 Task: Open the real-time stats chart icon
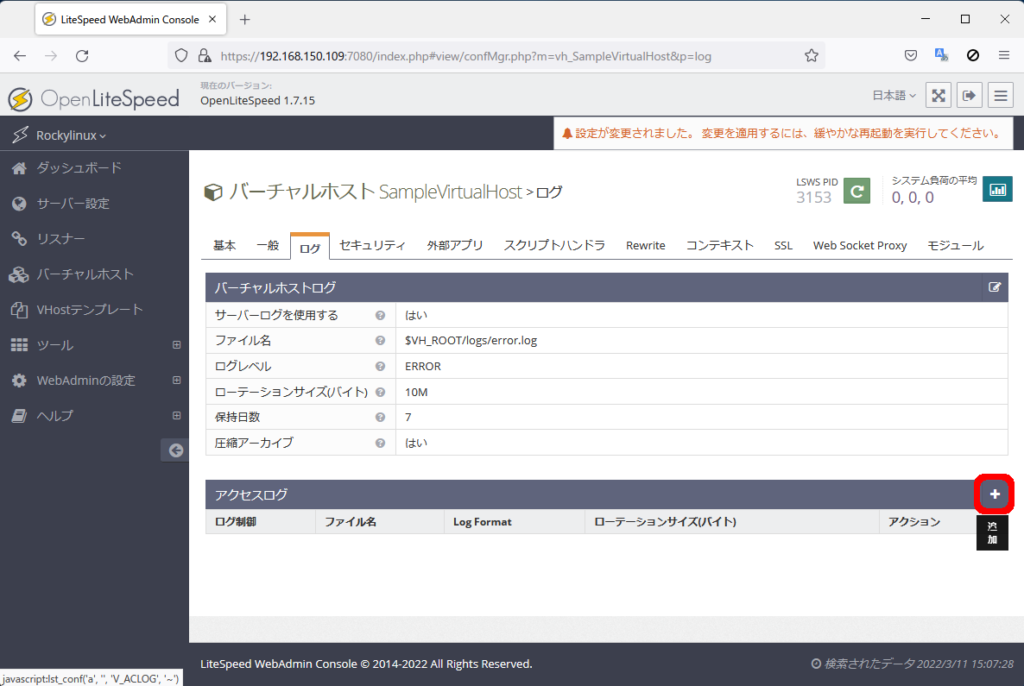click(996, 190)
